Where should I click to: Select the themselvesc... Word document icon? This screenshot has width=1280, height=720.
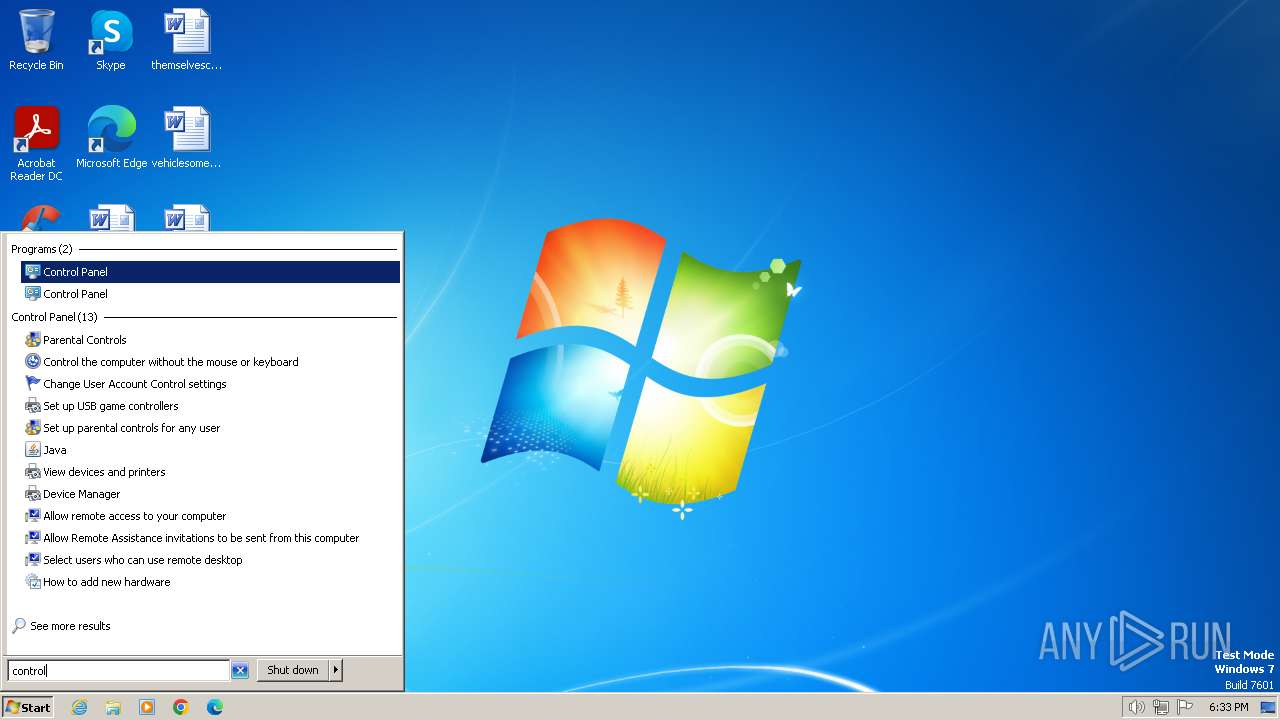click(187, 40)
